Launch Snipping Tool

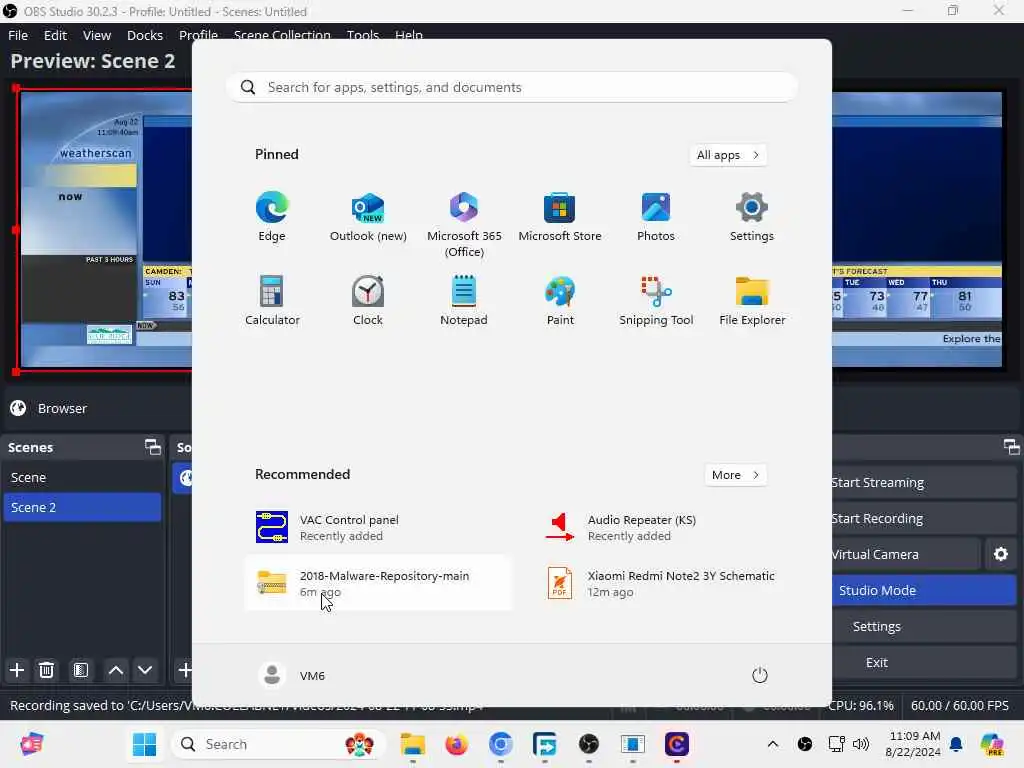(x=656, y=300)
